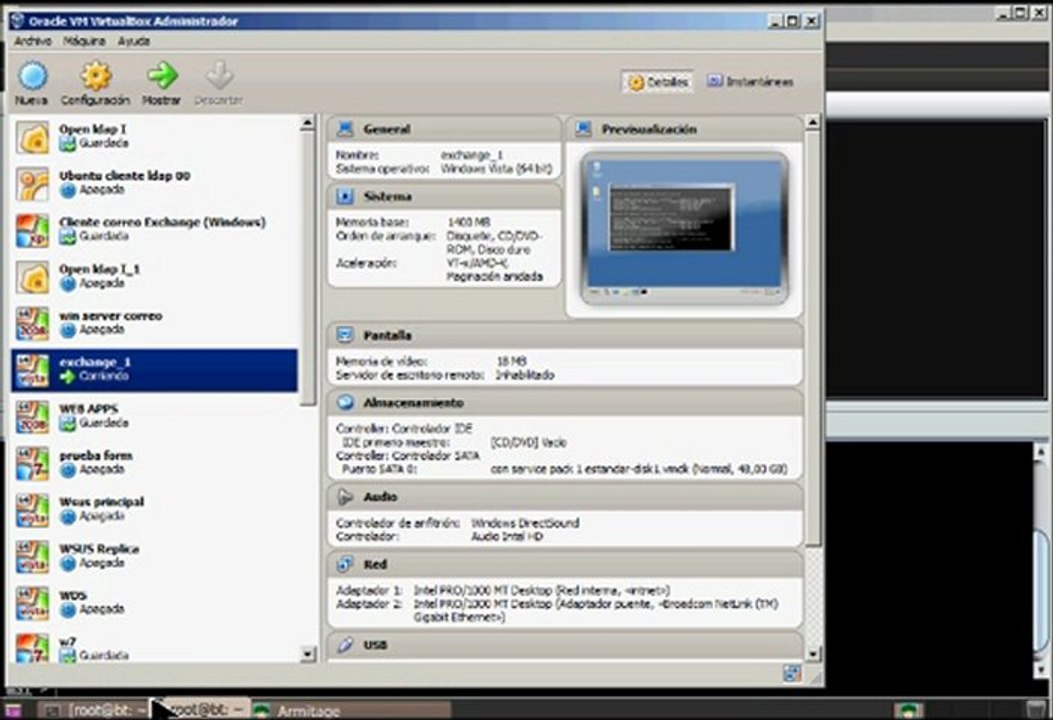Click details pane scrollbar down arrow
This screenshot has width=1053, height=720.
pos(813,654)
